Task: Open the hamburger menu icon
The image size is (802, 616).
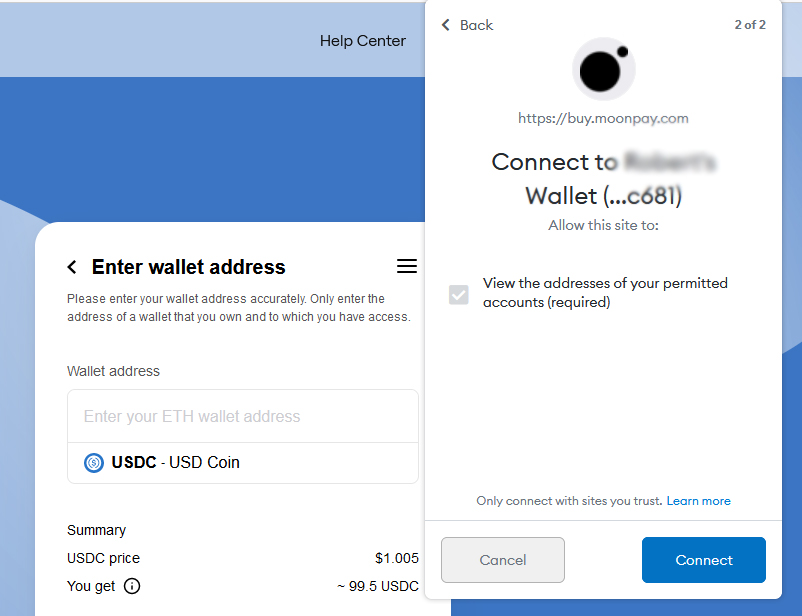Action: pos(407,266)
